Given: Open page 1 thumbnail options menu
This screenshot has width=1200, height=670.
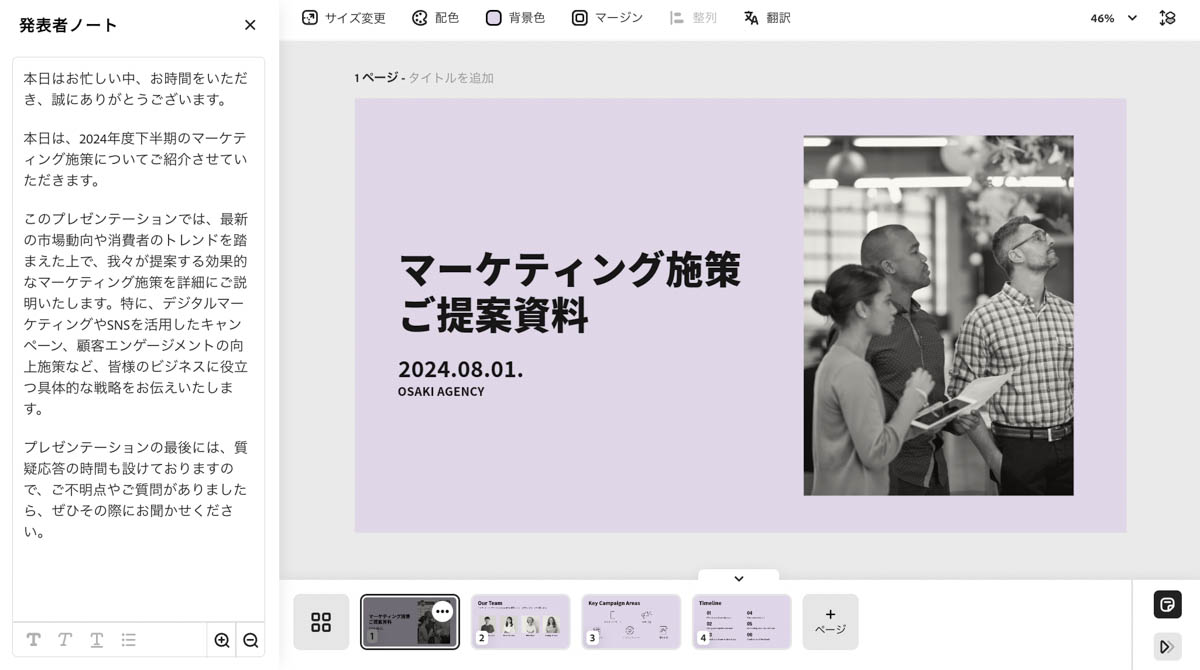Looking at the screenshot, I should 442,611.
